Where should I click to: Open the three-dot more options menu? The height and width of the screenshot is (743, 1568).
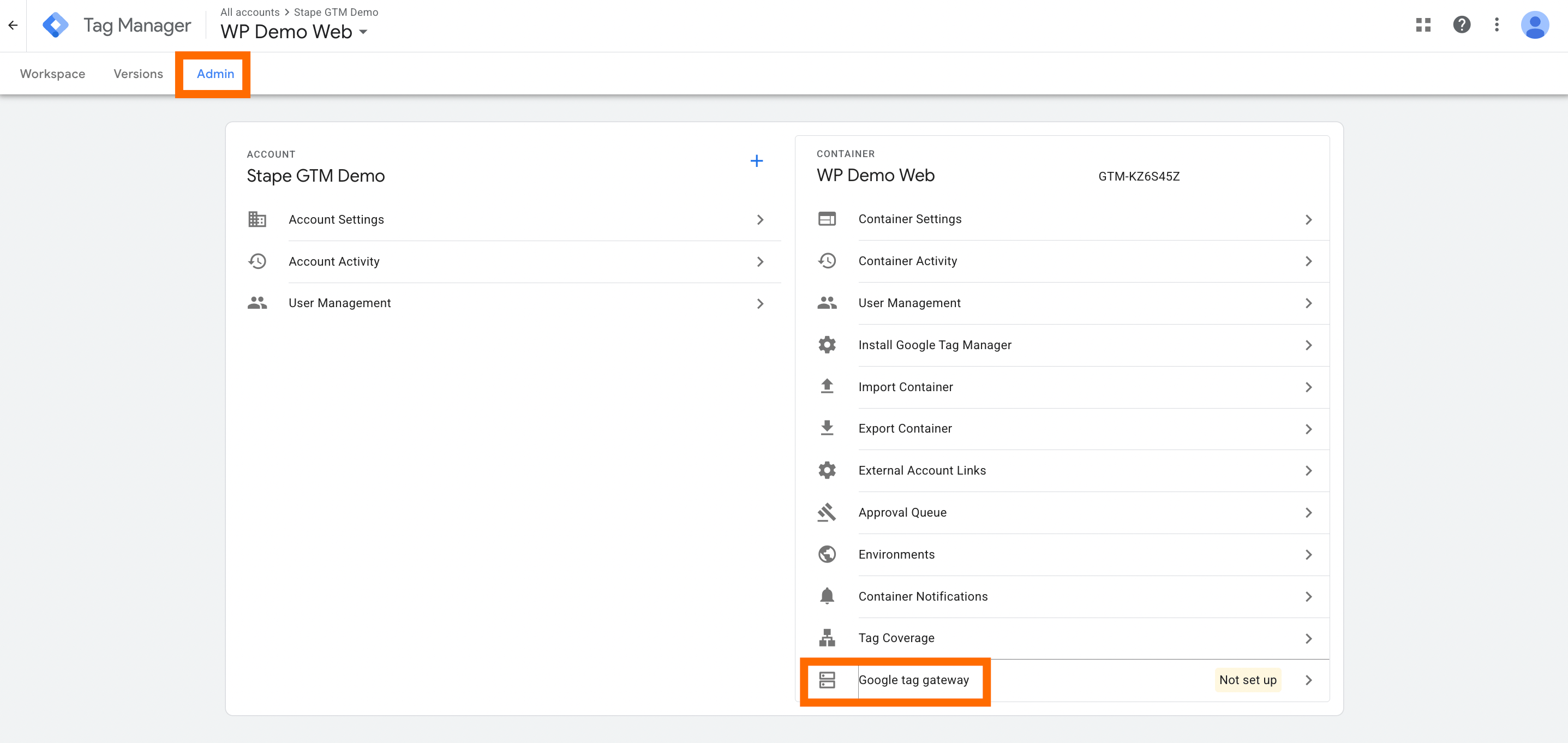click(x=1497, y=25)
